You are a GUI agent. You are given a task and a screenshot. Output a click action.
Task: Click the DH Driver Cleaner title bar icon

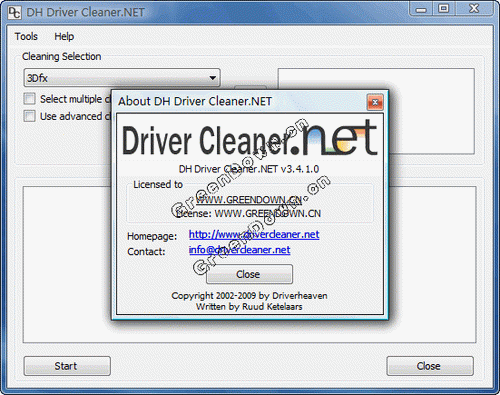14,13
